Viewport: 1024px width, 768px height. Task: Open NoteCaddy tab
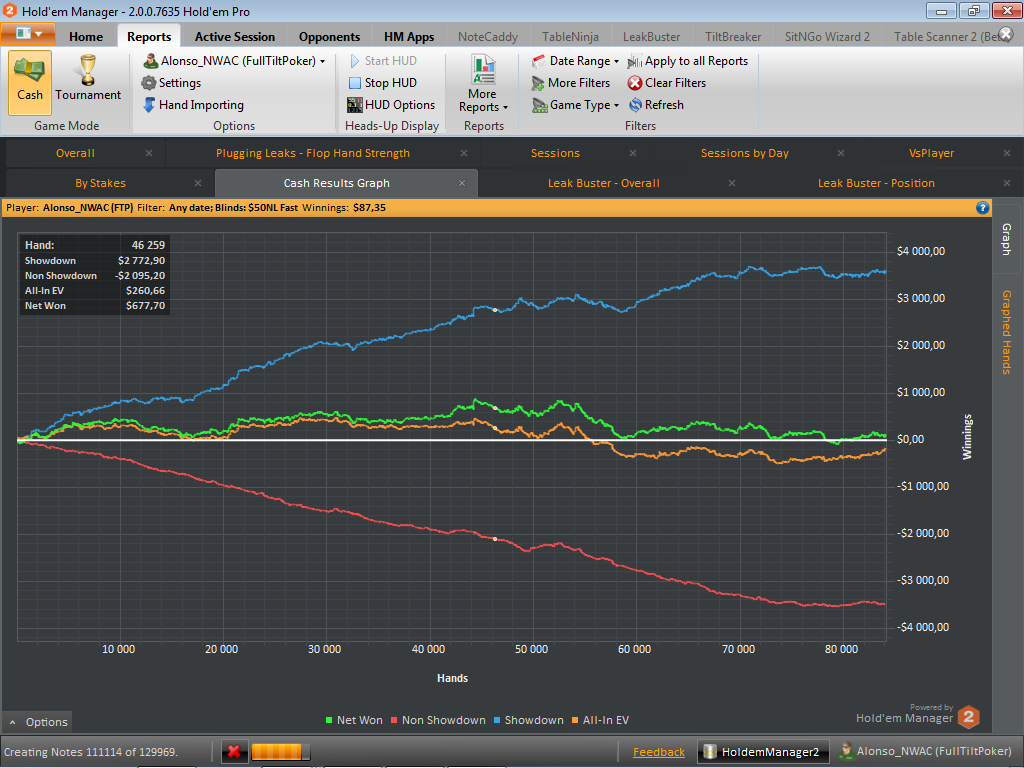tap(488, 37)
